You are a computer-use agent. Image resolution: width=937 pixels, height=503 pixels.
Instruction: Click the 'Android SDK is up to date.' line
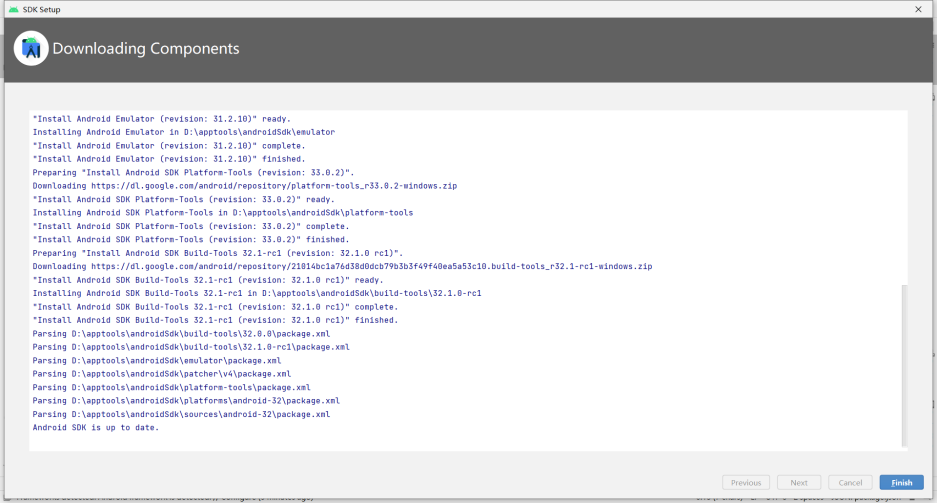pos(96,428)
